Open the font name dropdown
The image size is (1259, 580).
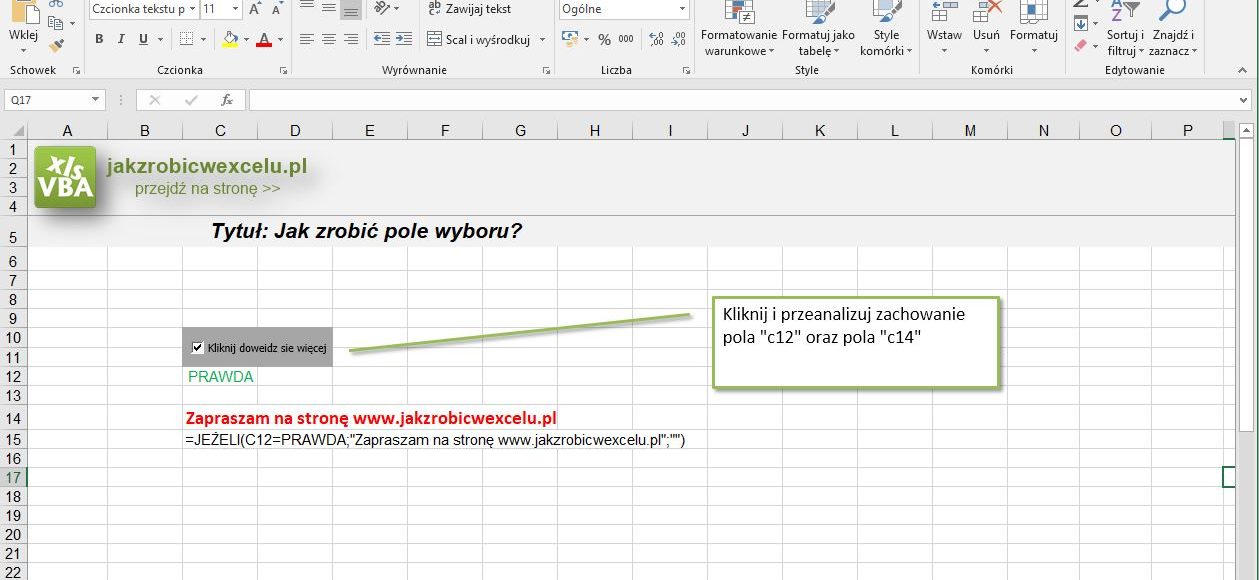[193, 9]
